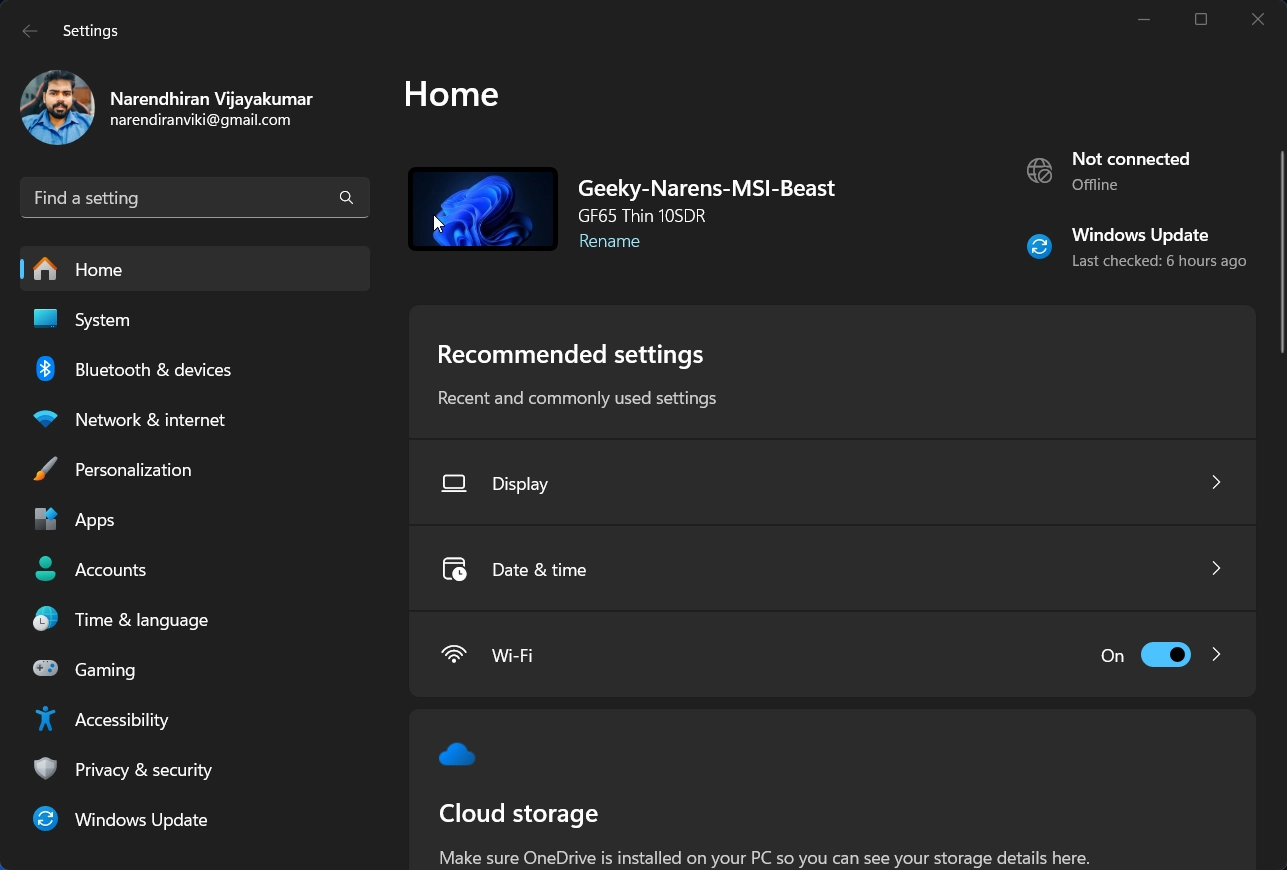Open Windows Update from the sidebar

(195, 819)
